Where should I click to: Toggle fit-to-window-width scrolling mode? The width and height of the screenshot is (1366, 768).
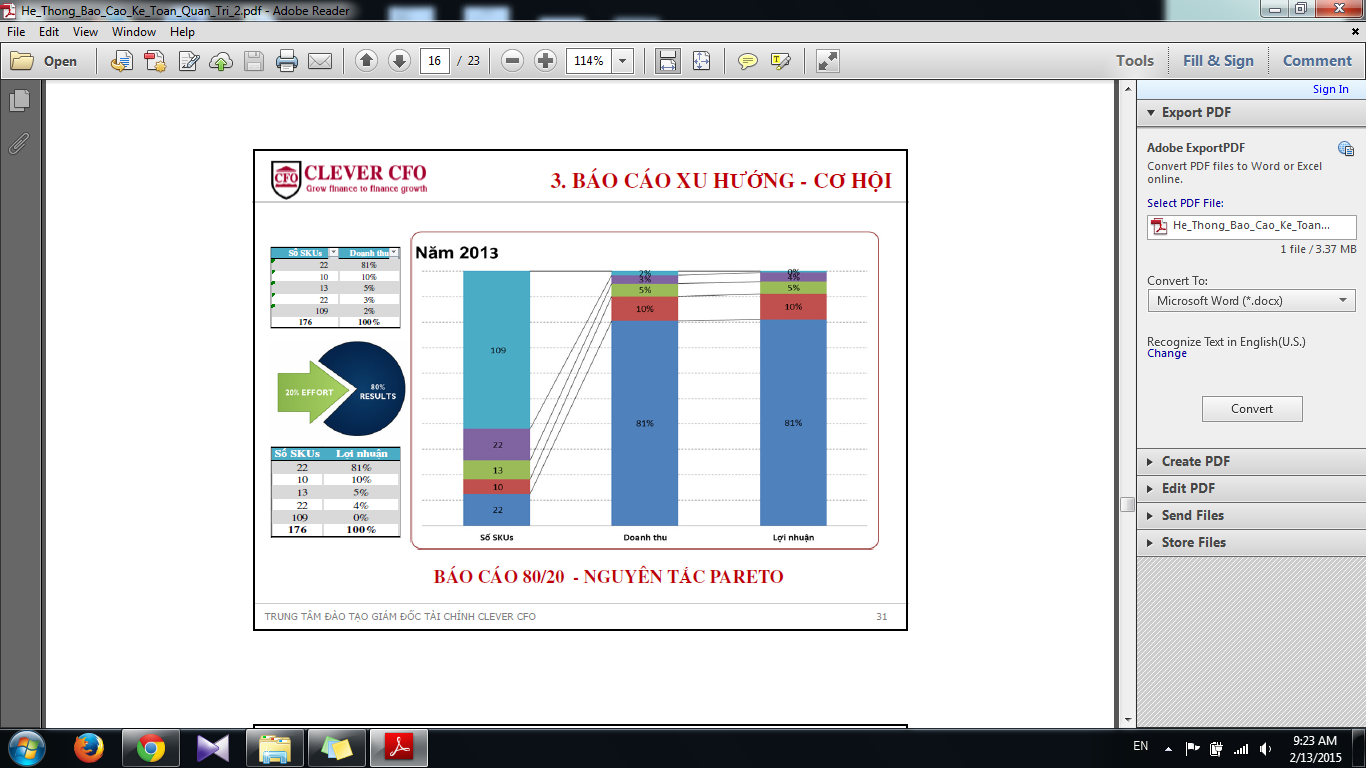coord(668,61)
